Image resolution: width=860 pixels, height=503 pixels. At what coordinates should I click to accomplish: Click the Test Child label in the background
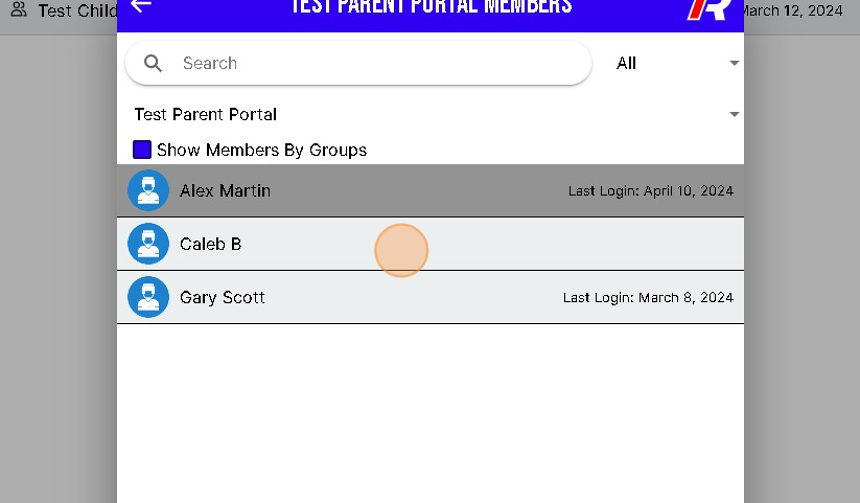(x=76, y=11)
